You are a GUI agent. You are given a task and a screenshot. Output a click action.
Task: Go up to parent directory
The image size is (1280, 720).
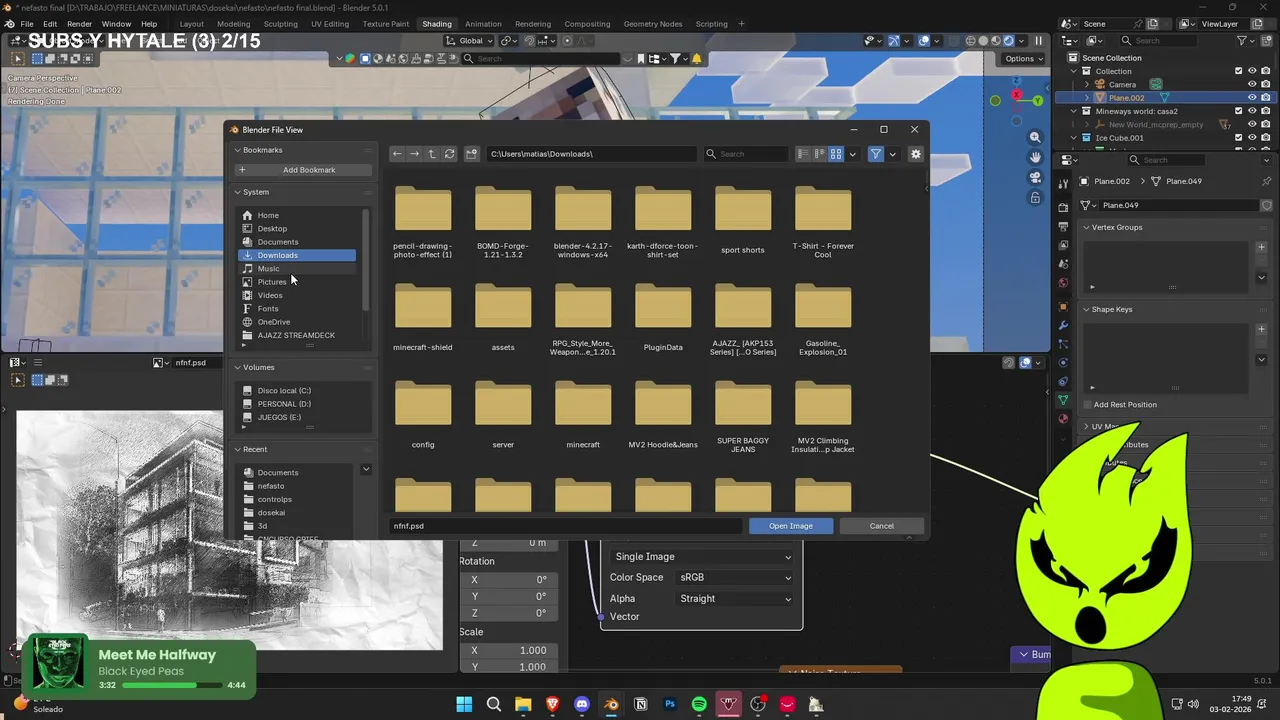tap(432, 154)
